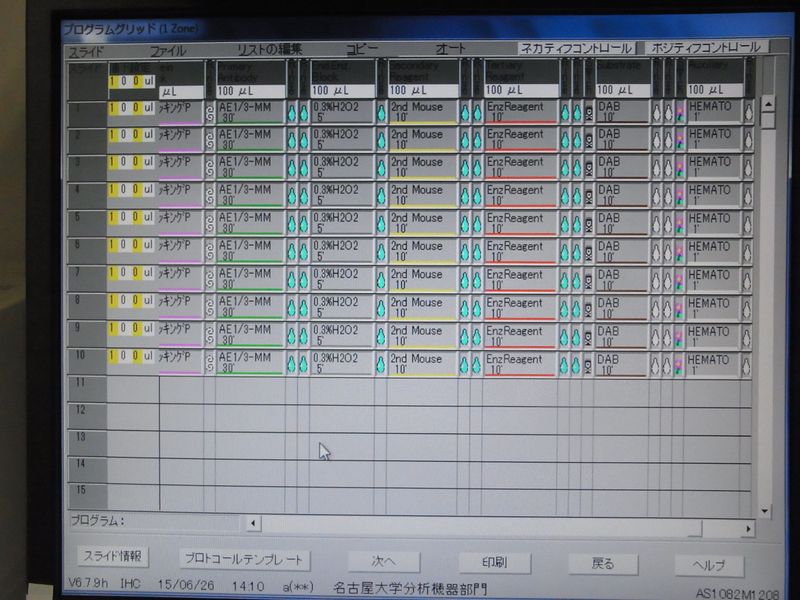Viewport: 800px width, 600px height.
Task: Select HEMATO cell in slide 2 row
Action: pos(714,139)
